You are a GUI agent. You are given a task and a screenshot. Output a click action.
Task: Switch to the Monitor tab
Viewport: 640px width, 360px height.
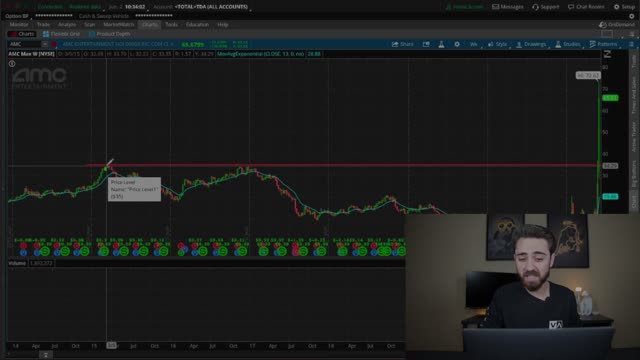point(19,24)
